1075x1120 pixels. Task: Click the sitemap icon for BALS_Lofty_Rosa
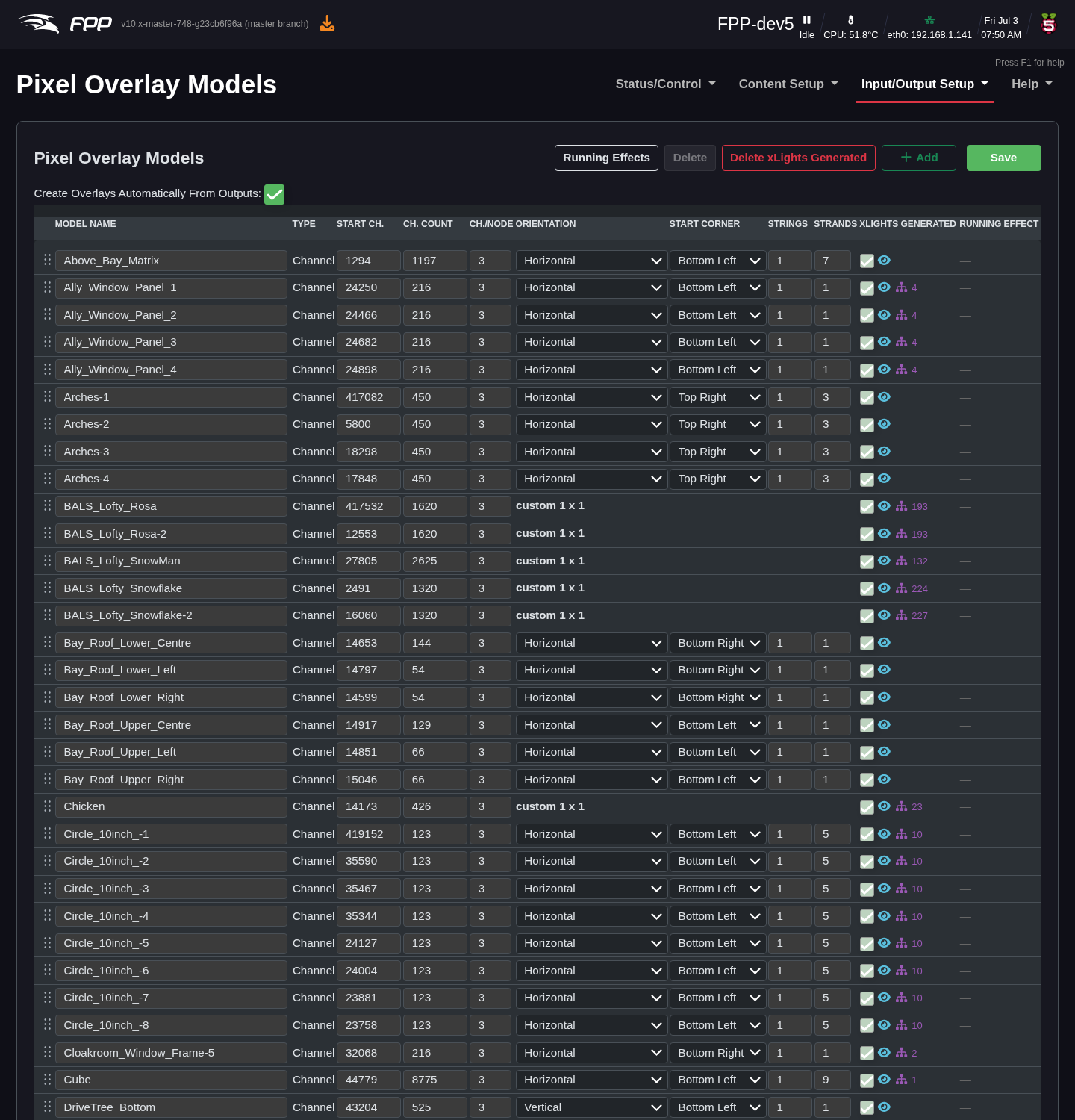902,506
